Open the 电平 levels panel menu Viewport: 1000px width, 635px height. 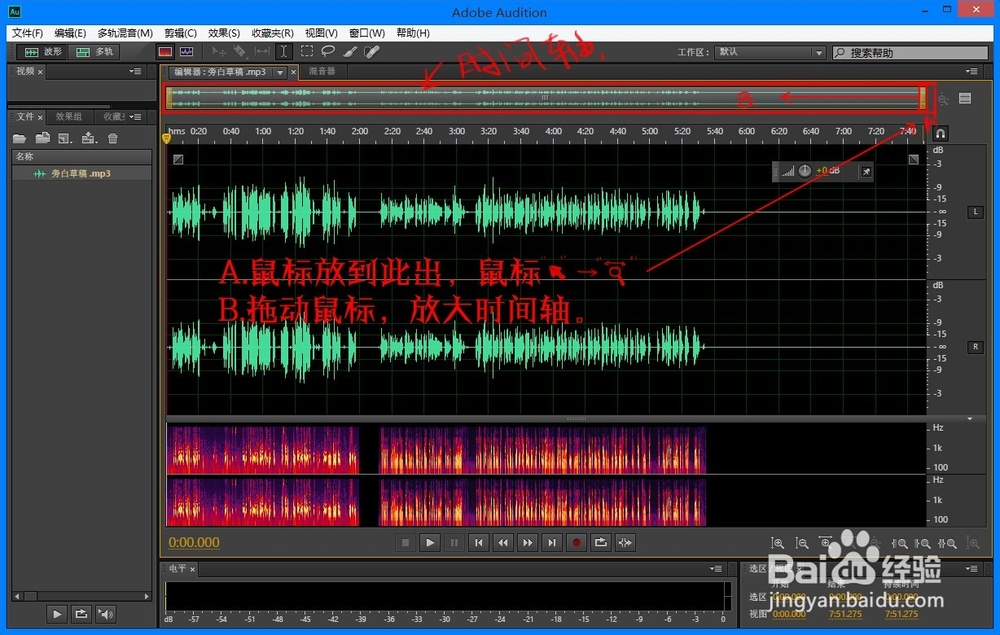pyautogui.click(x=716, y=568)
